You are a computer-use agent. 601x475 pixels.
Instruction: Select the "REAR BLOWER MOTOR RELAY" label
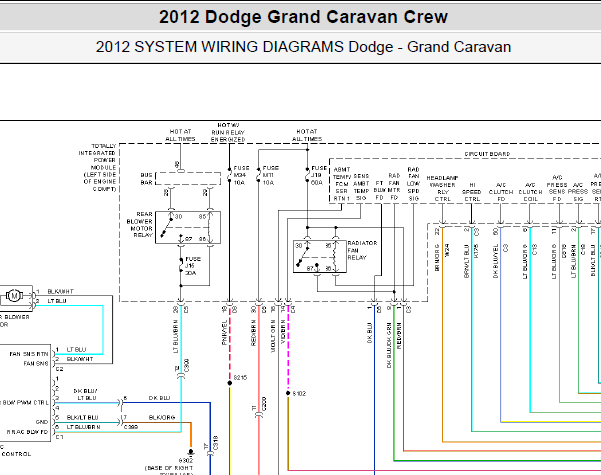(140, 225)
